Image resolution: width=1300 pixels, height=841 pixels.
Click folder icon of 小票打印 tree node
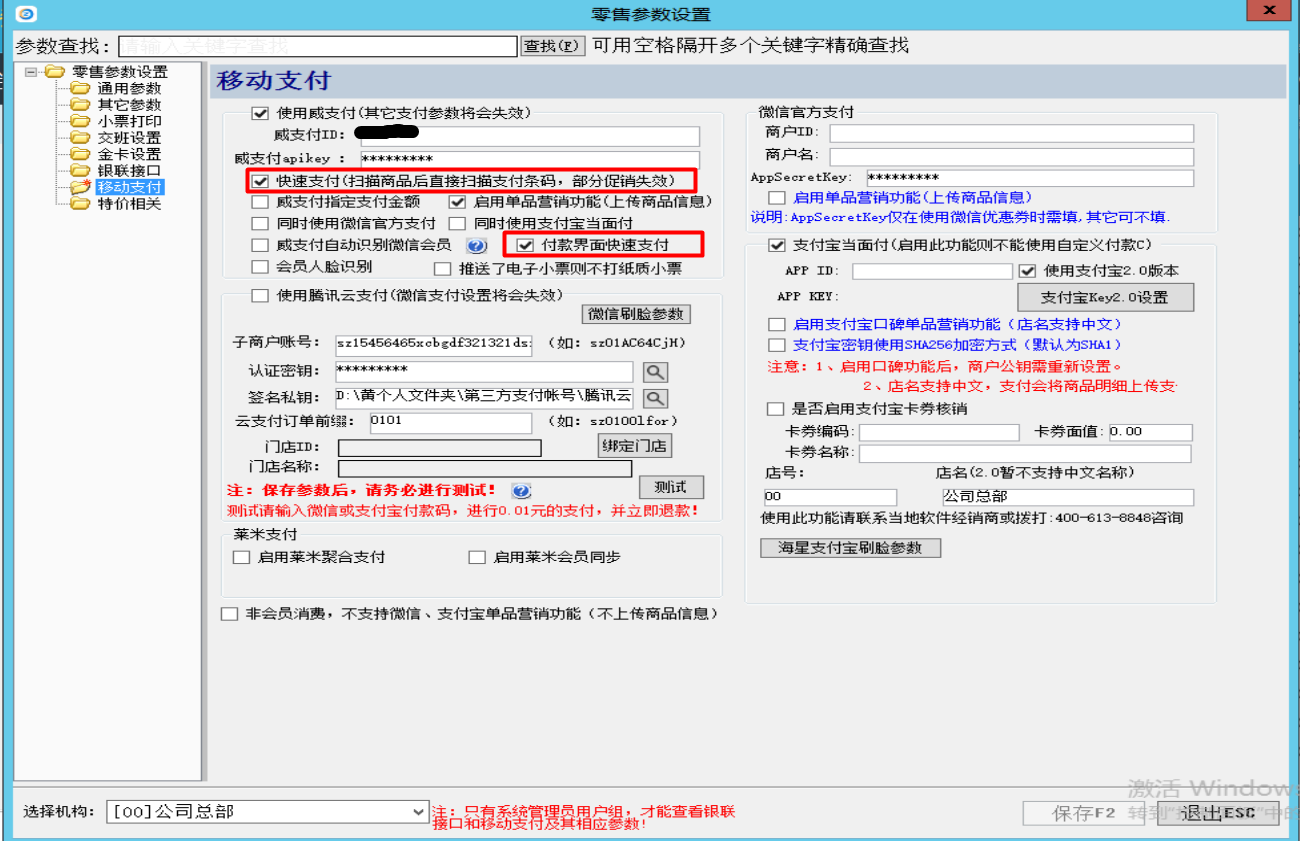tap(80, 121)
